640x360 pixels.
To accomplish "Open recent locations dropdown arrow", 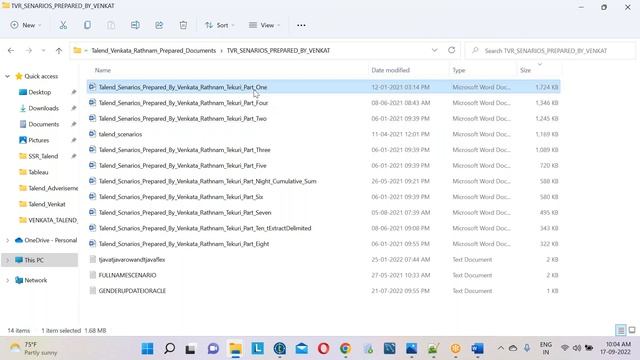I will pyautogui.click(x=43, y=51).
